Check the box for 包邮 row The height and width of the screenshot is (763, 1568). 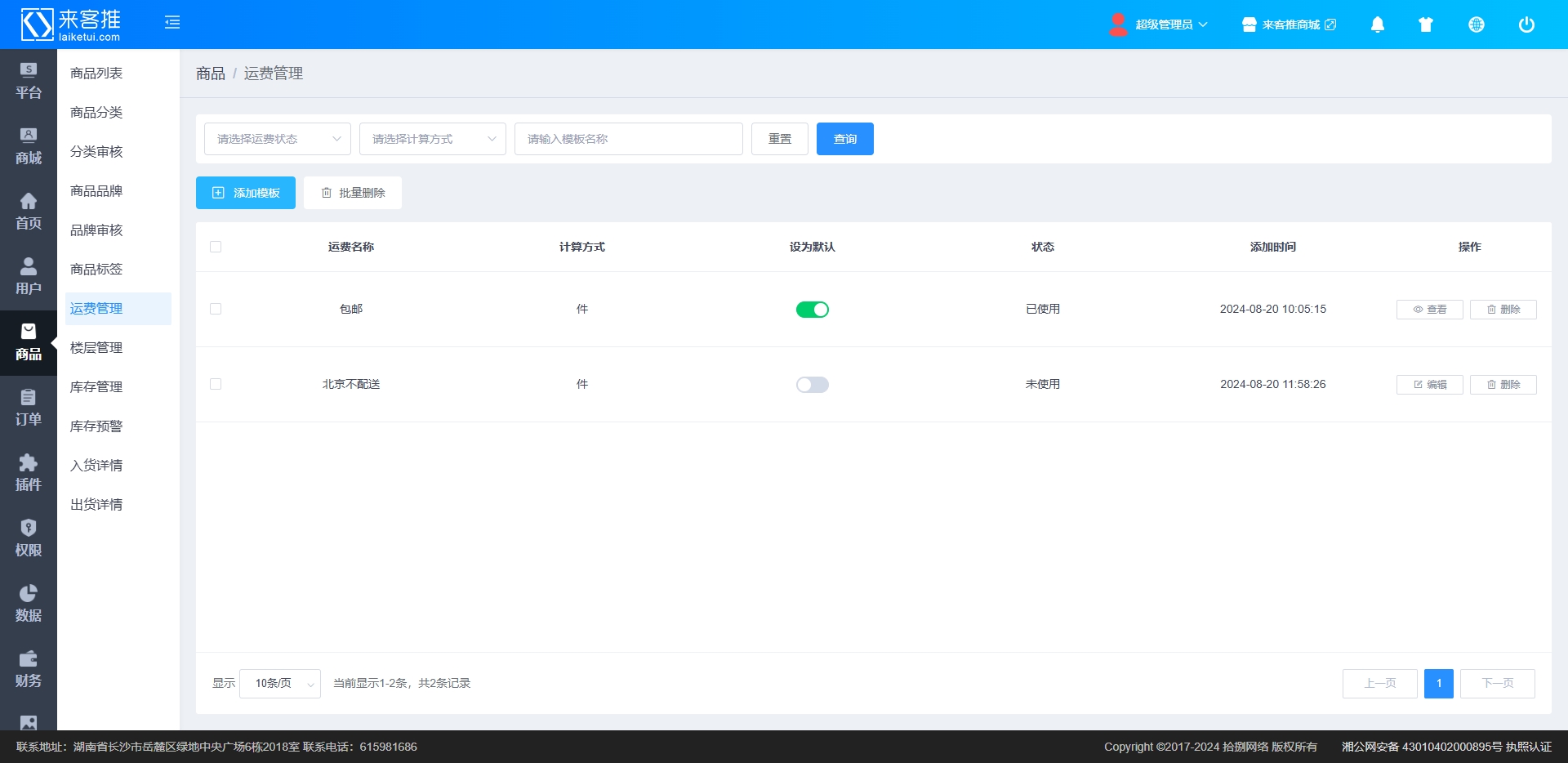coord(216,309)
